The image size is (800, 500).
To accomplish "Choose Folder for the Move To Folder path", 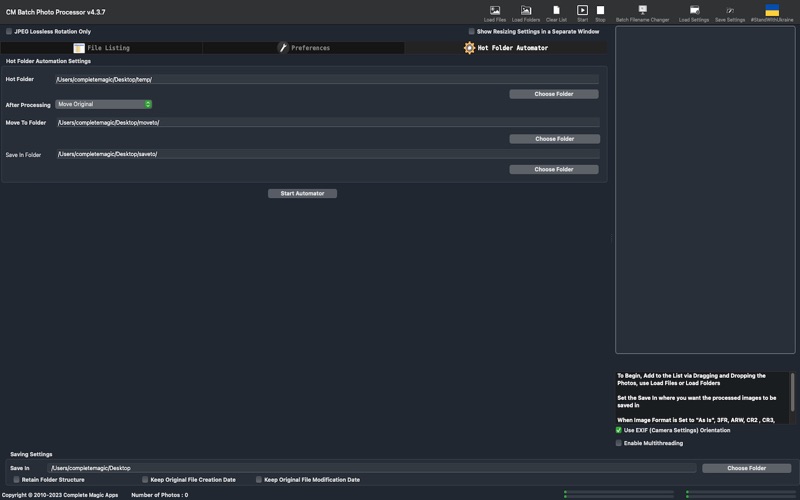I will pyautogui.click(x=555, y=139).
